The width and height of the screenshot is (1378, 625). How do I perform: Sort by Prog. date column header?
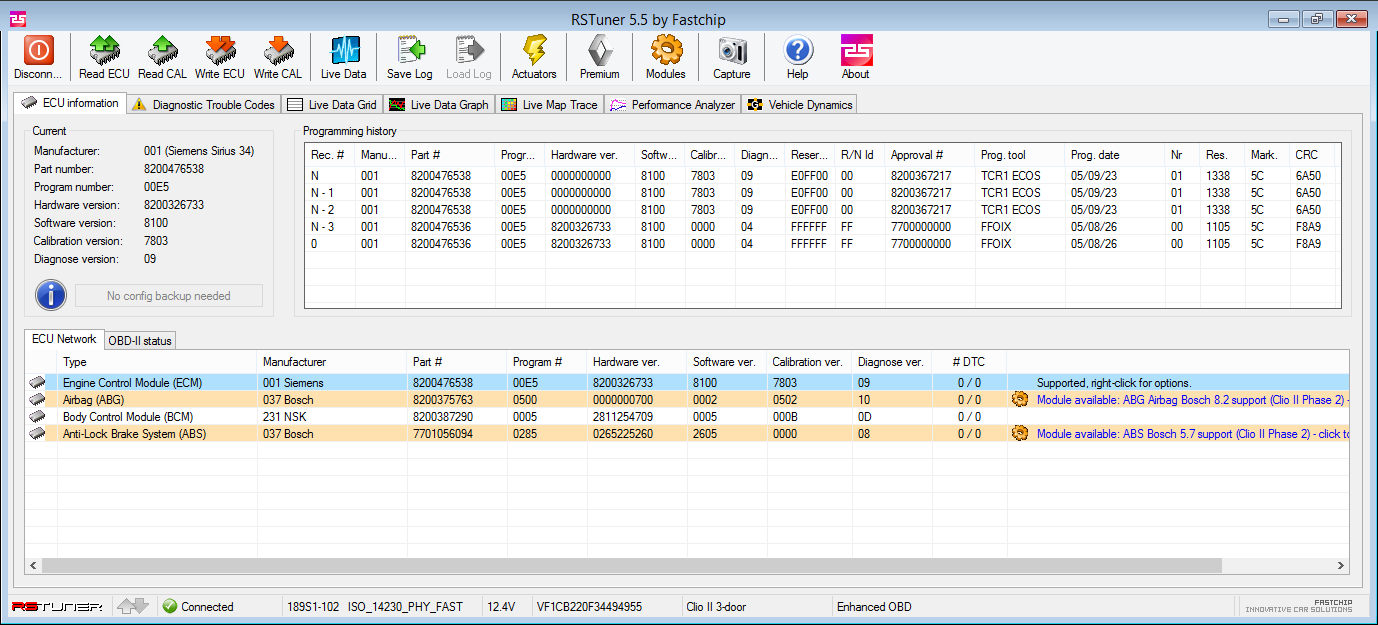click(x=1094, y=155)
